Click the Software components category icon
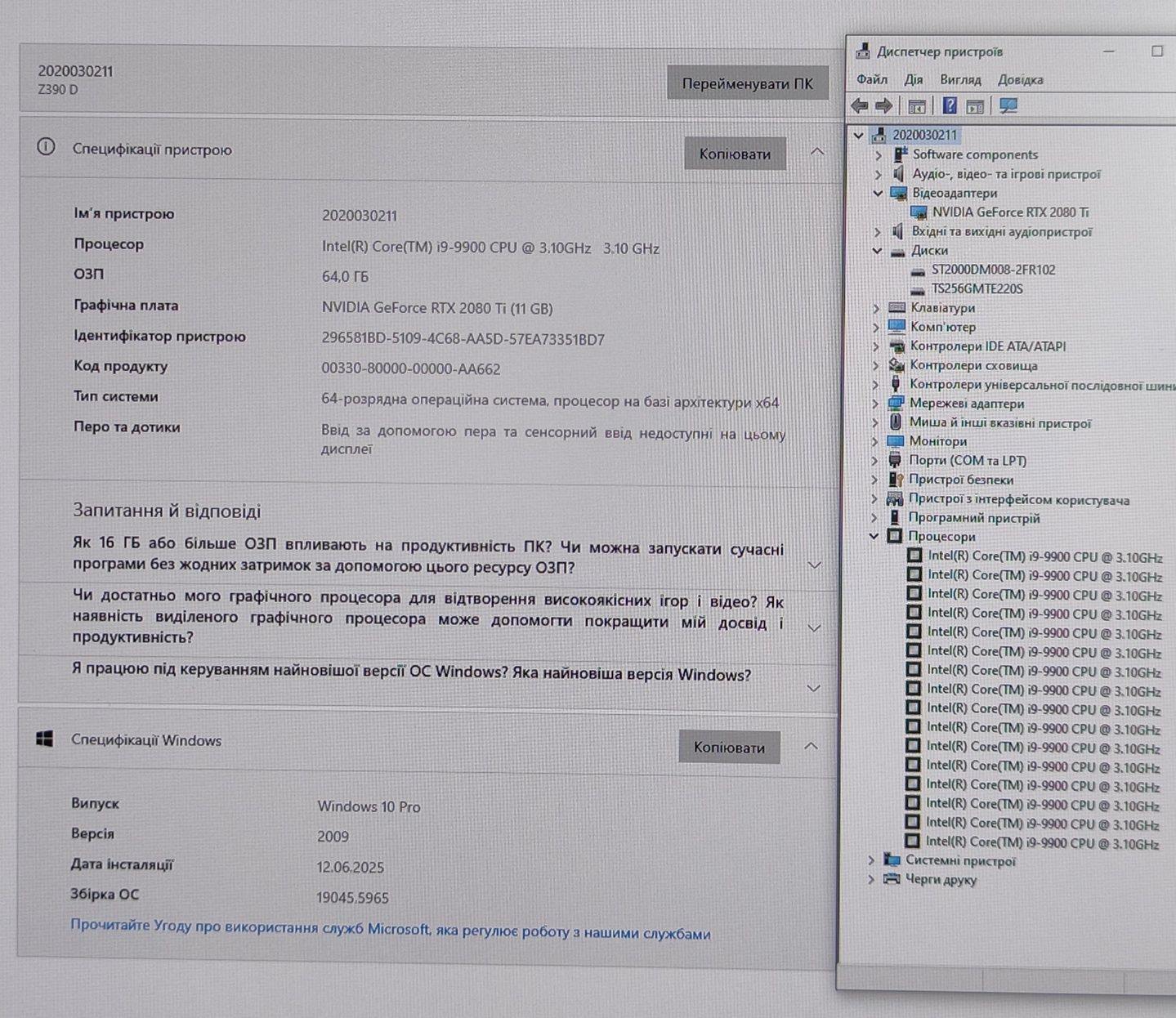The image size is (1176, 1018). click(900, 154)
